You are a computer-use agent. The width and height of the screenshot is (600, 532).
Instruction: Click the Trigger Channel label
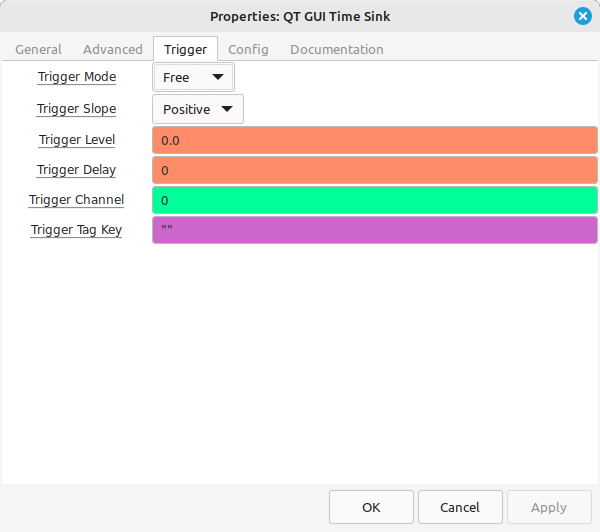76,200
